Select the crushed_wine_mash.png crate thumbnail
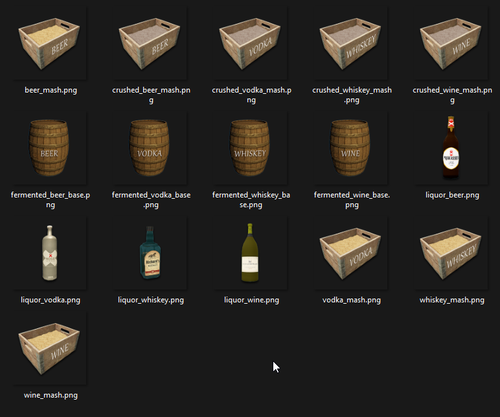Image resolution: width=500 pixels, height=417 pixels. tap(451, 44)
